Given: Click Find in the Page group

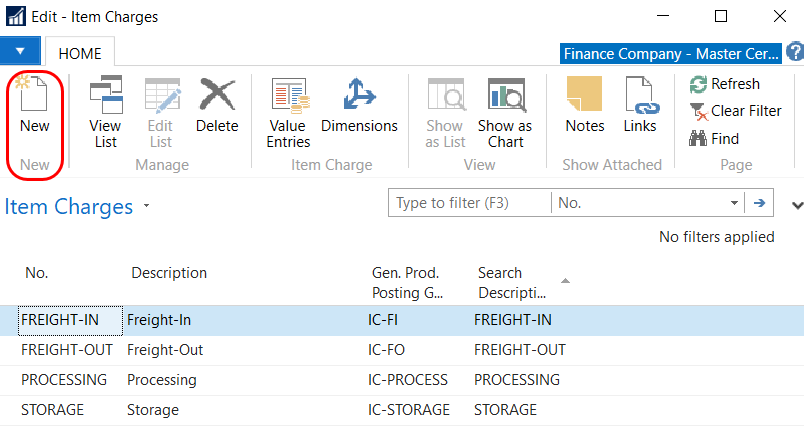Looking at the screenshot, I should pos(714,139).
